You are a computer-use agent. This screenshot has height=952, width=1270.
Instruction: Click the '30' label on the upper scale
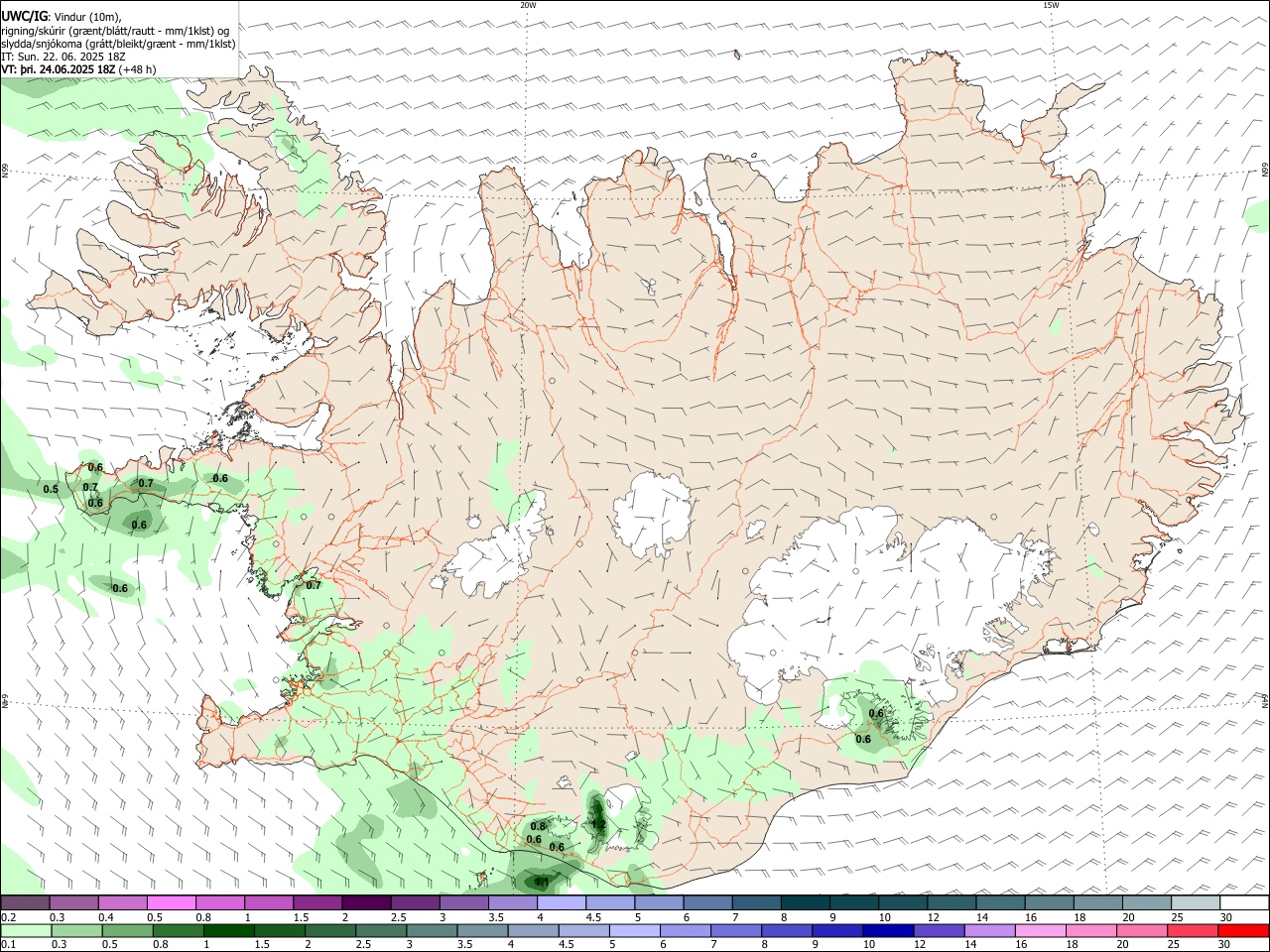click(1225, 917)
